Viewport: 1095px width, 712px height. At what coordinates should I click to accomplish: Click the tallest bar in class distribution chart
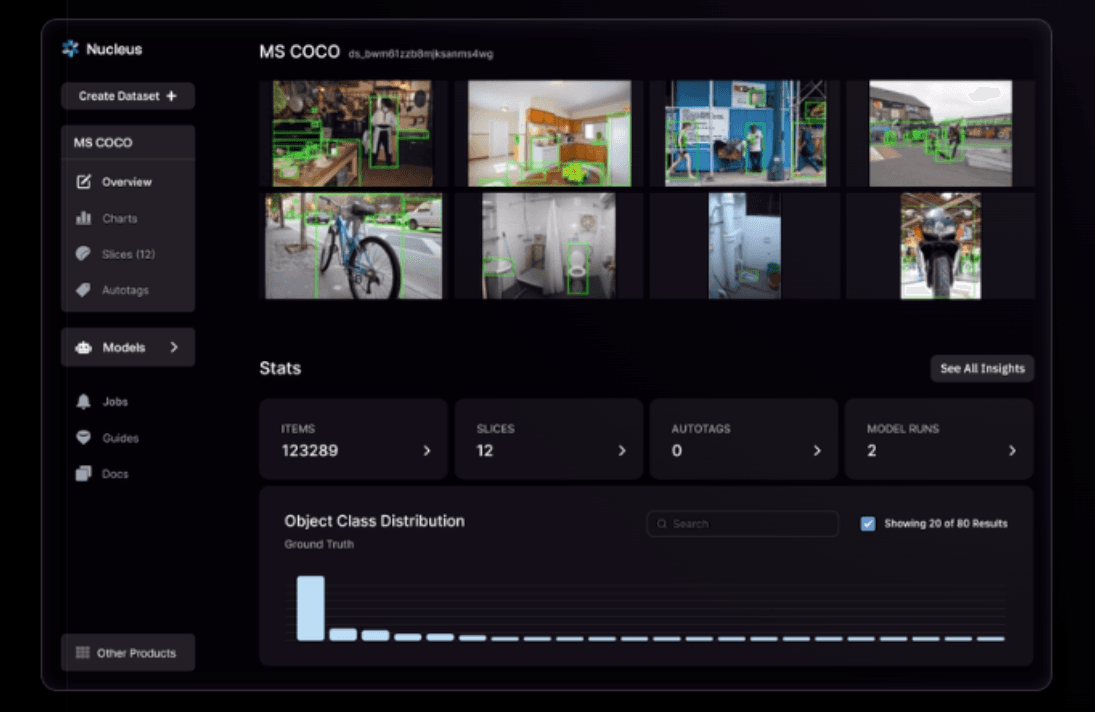tap(310, 608)
